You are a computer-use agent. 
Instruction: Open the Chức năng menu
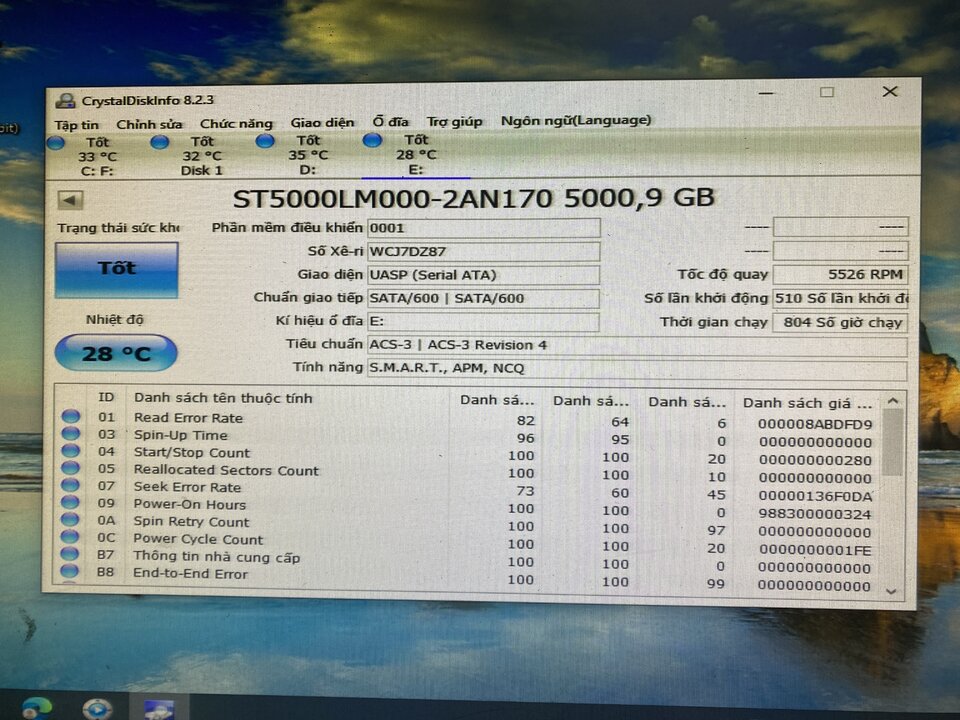click(236, 124)
